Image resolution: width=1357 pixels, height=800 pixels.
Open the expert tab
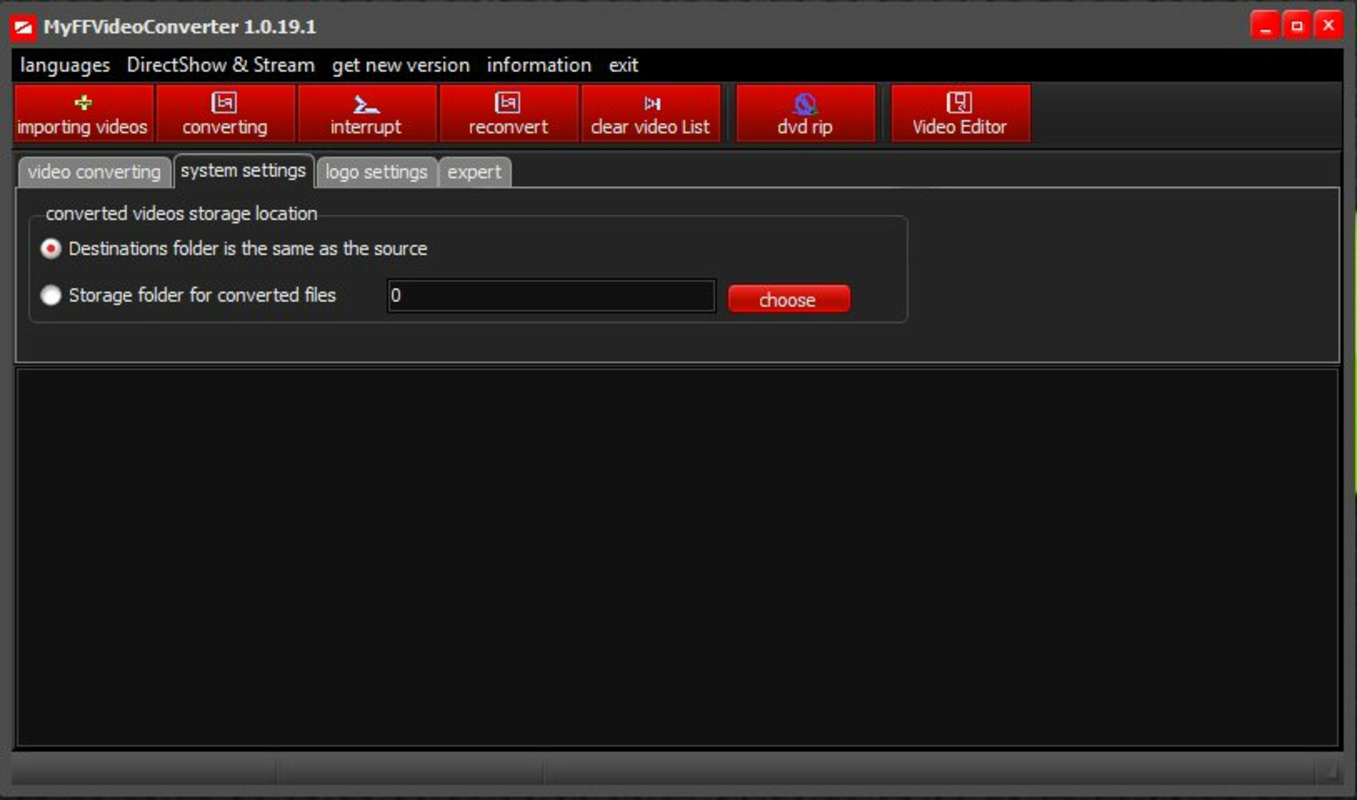(475, 172)
